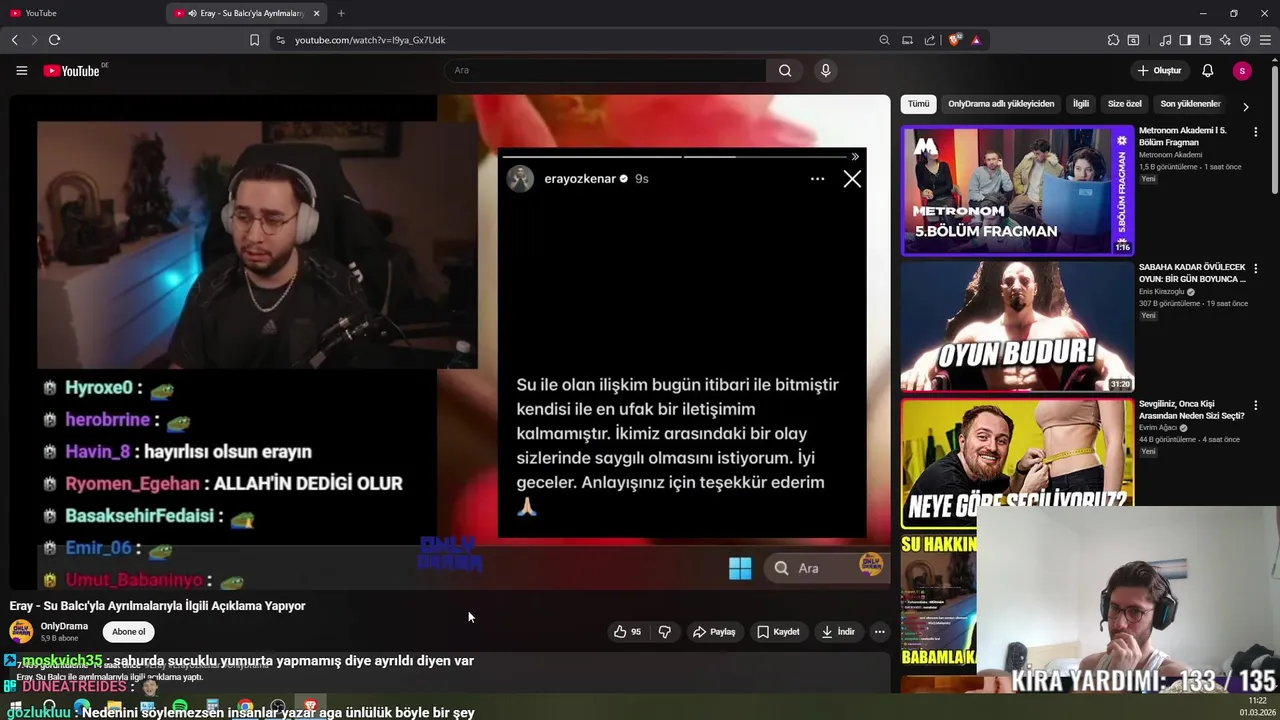The height and width of the screenshot is (720, 1280).
Task: Click the video title text below player
Action: 157,606
